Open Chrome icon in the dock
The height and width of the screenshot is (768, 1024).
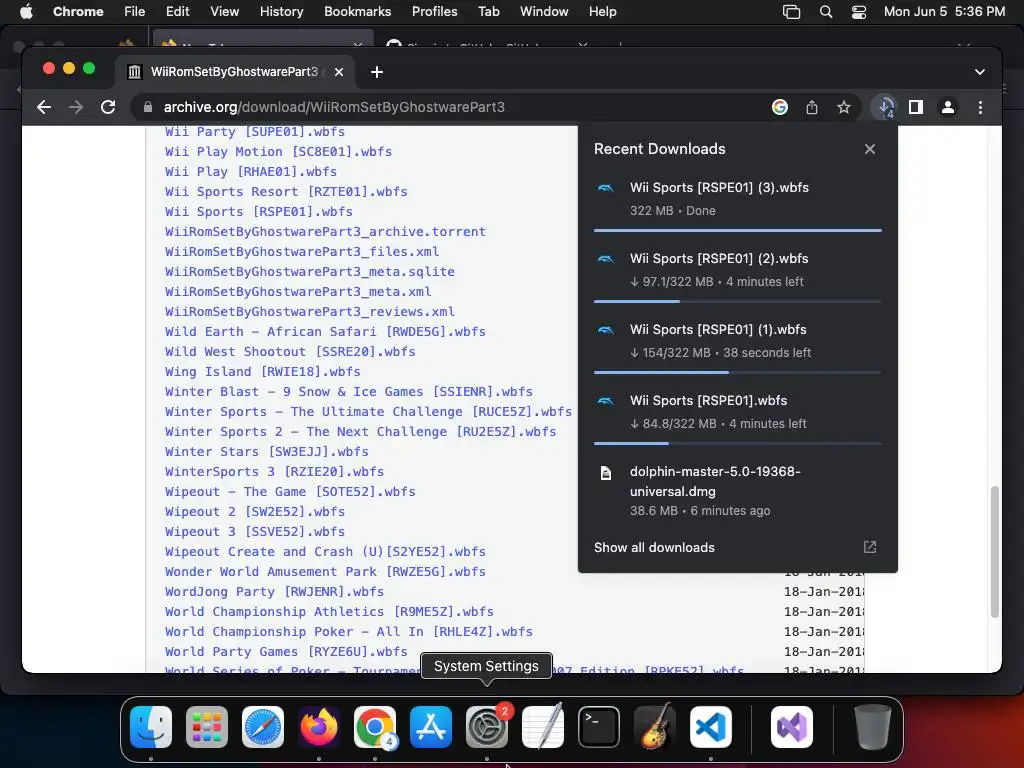click(375, 727)
